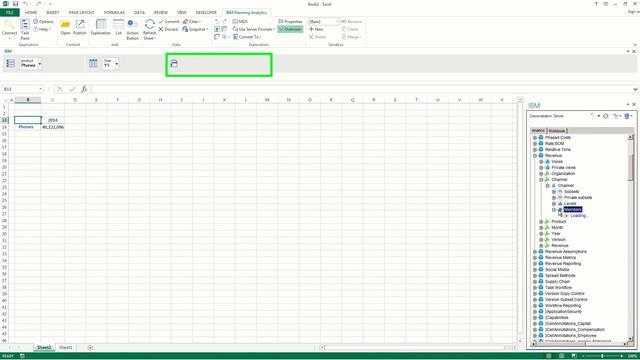Viewport: 640px width, 360px height.
Task: Switch to the HOME ribbon tab
Action: [31, 13]
